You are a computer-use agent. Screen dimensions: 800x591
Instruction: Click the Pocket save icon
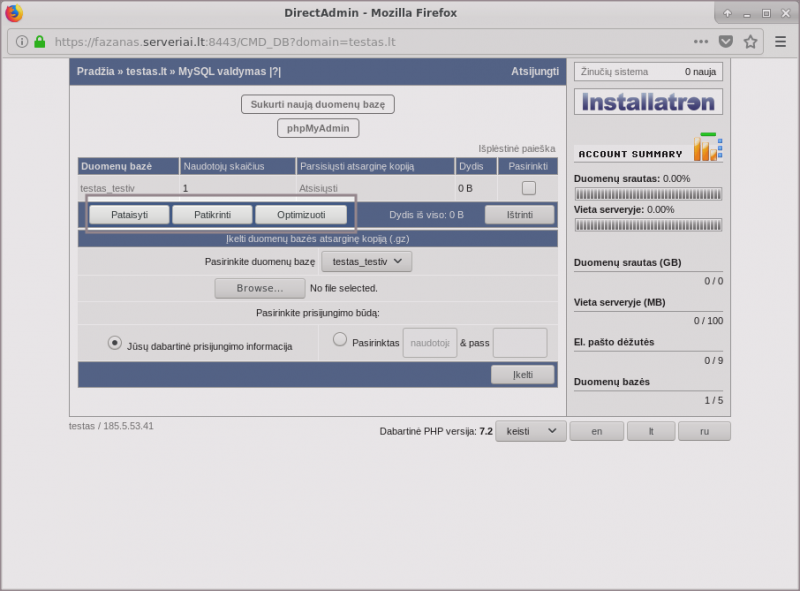(726, 42)
